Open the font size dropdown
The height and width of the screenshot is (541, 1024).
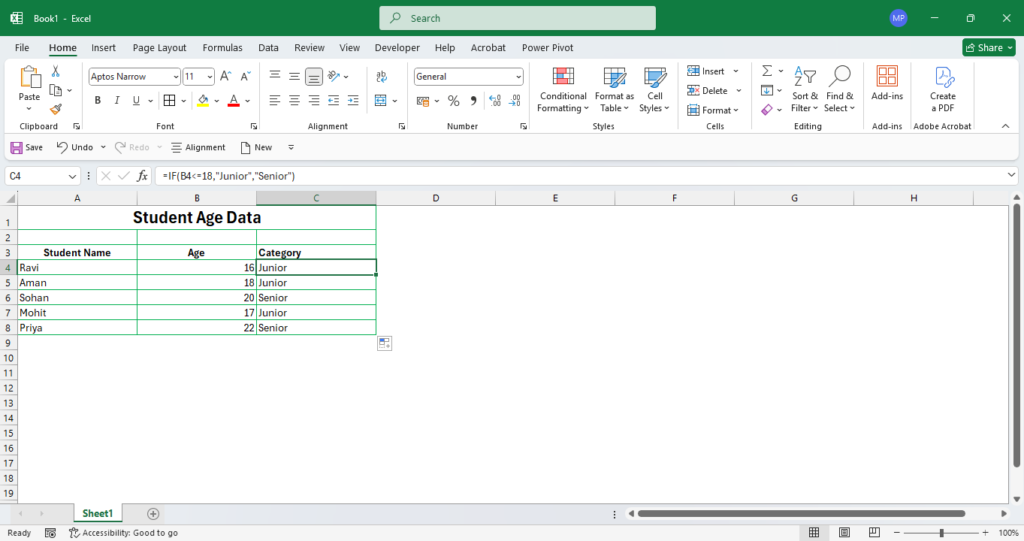coord(210,77)
